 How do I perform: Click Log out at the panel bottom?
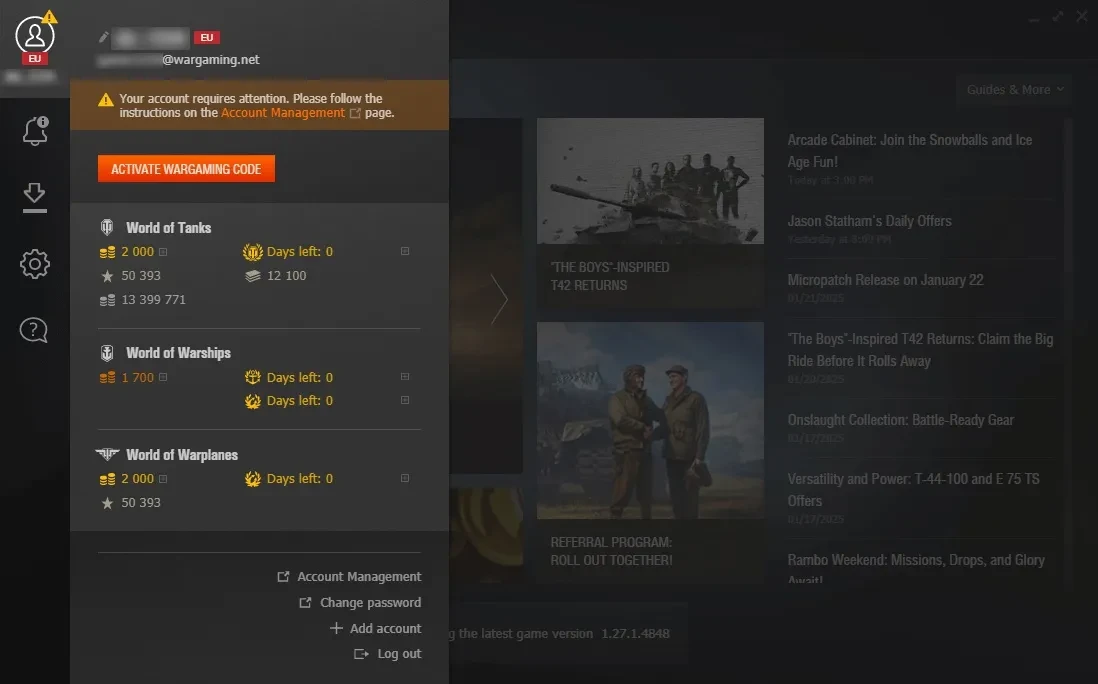[399, 654]
